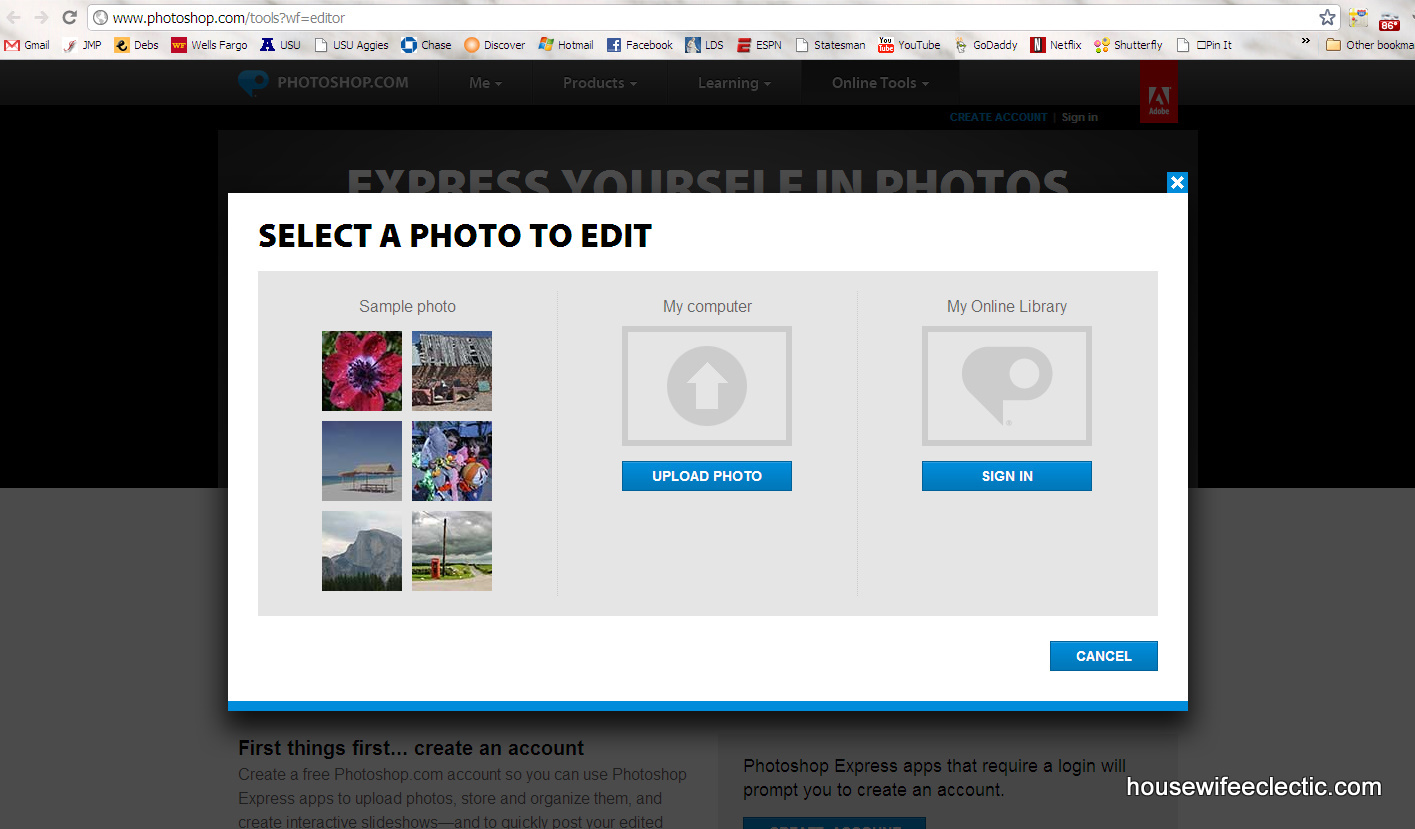This screenshot has height=829, width=1415.
Task: Open the Shutterfly bookmark
Action: click(x=1129, y=45)
